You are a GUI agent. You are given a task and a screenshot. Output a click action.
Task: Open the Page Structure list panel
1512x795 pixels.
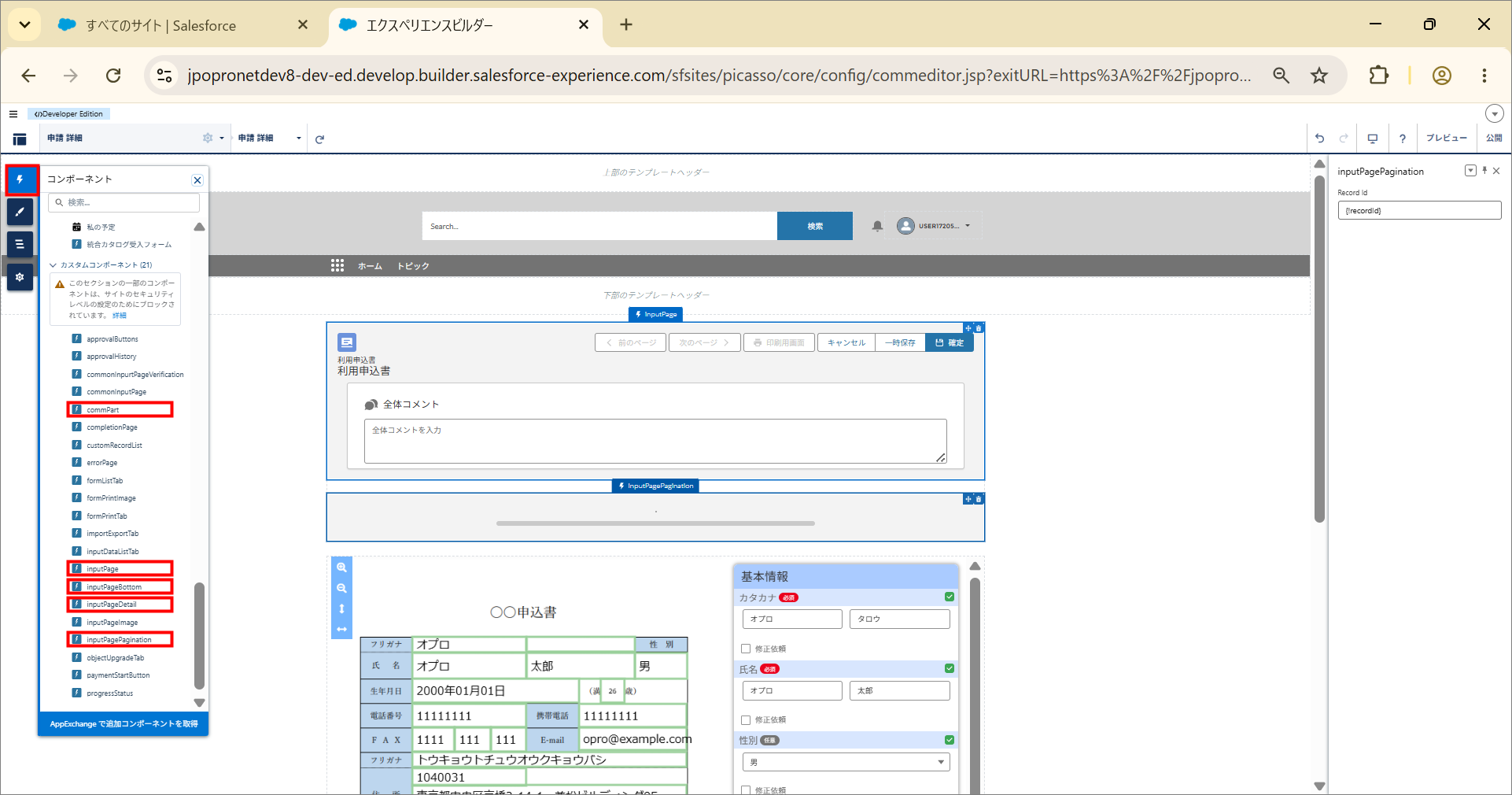20,244
